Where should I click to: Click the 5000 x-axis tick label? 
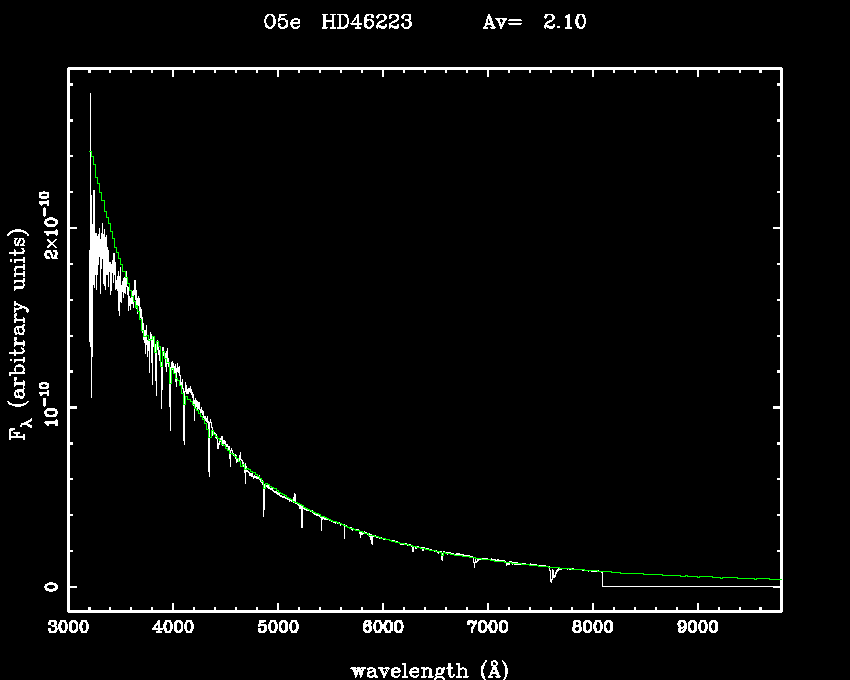(x=278, y=628)
